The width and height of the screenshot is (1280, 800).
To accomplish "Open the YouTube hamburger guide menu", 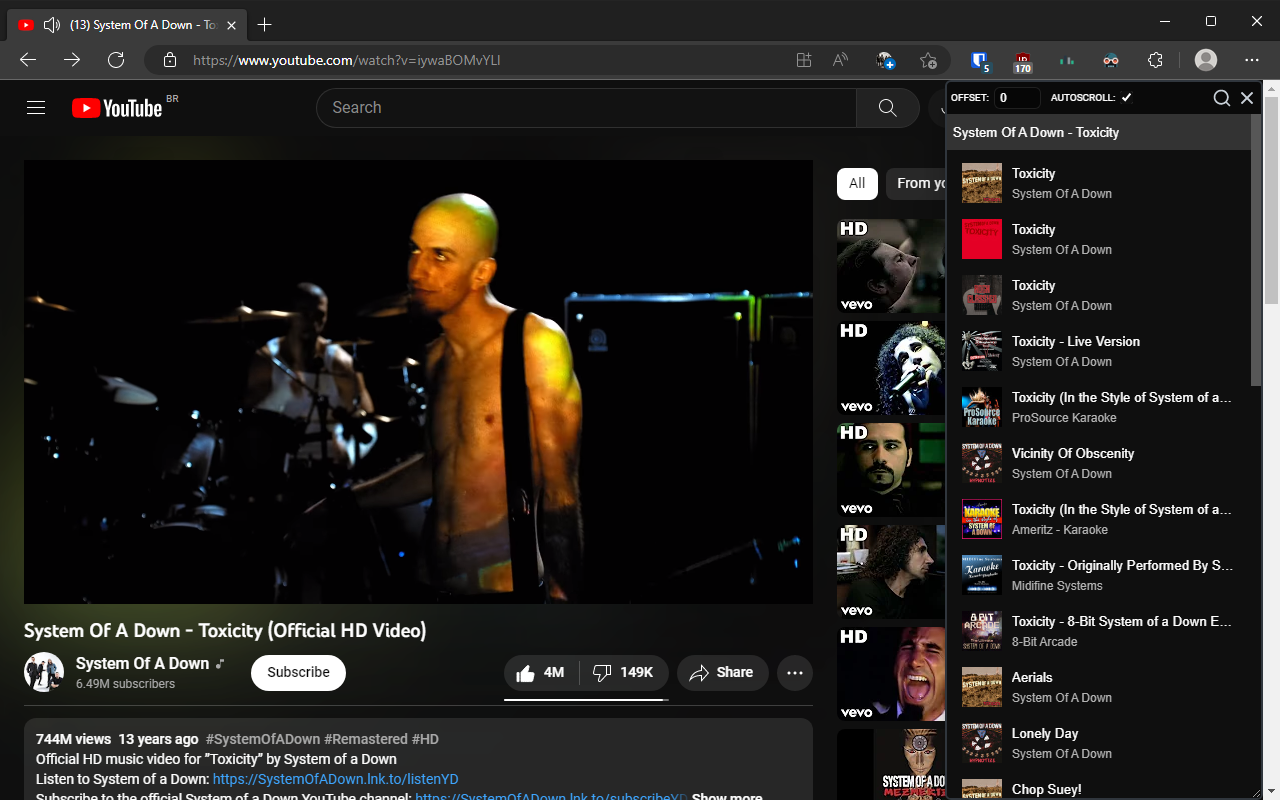I will [x=36, y=108].
